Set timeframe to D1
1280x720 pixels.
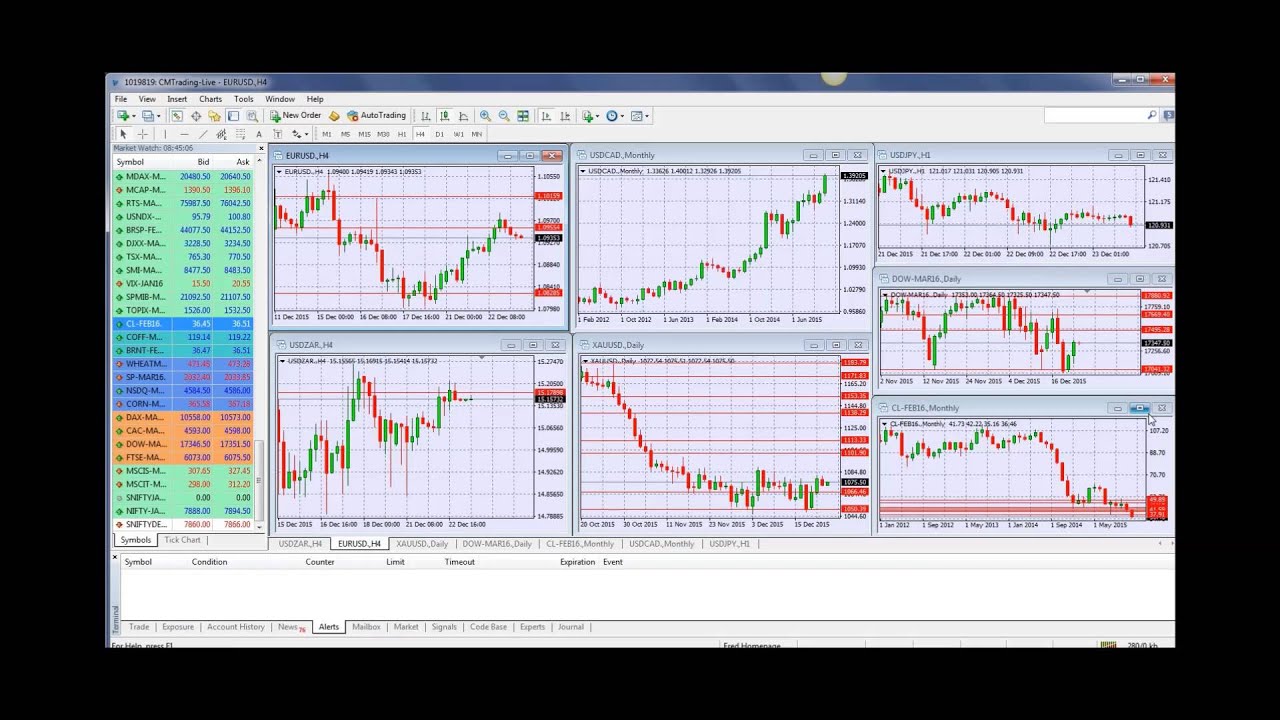(x=439, y=134)
